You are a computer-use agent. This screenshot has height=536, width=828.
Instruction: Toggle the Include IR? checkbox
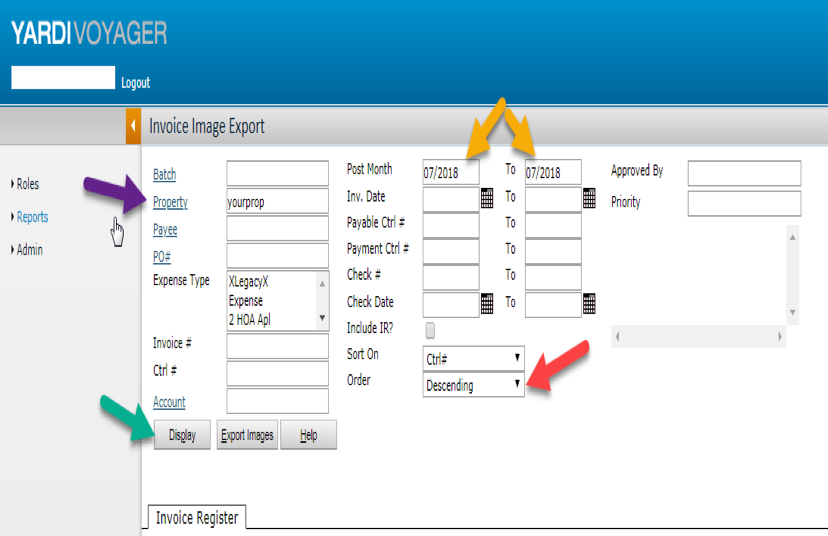(430, 329)
